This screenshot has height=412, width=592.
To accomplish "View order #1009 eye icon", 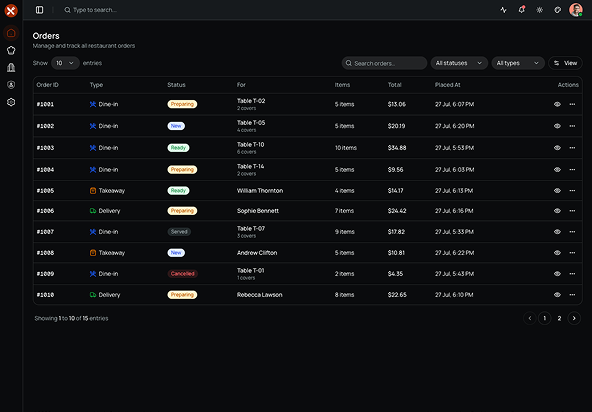I will (557, 274).
